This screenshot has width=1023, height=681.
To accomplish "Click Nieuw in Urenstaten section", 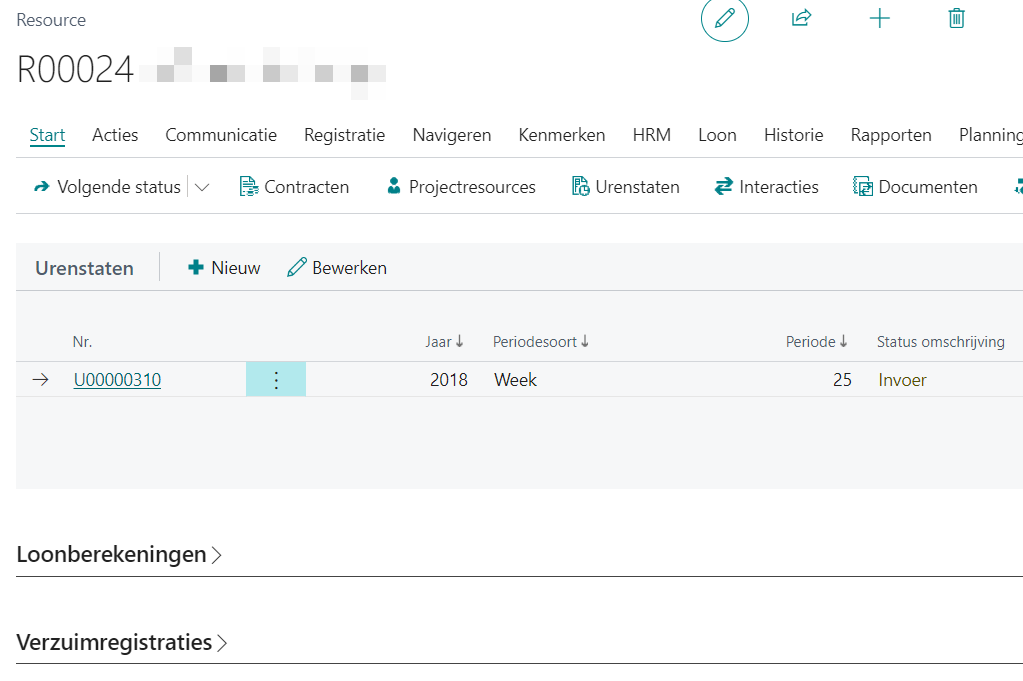I will 224,268.
